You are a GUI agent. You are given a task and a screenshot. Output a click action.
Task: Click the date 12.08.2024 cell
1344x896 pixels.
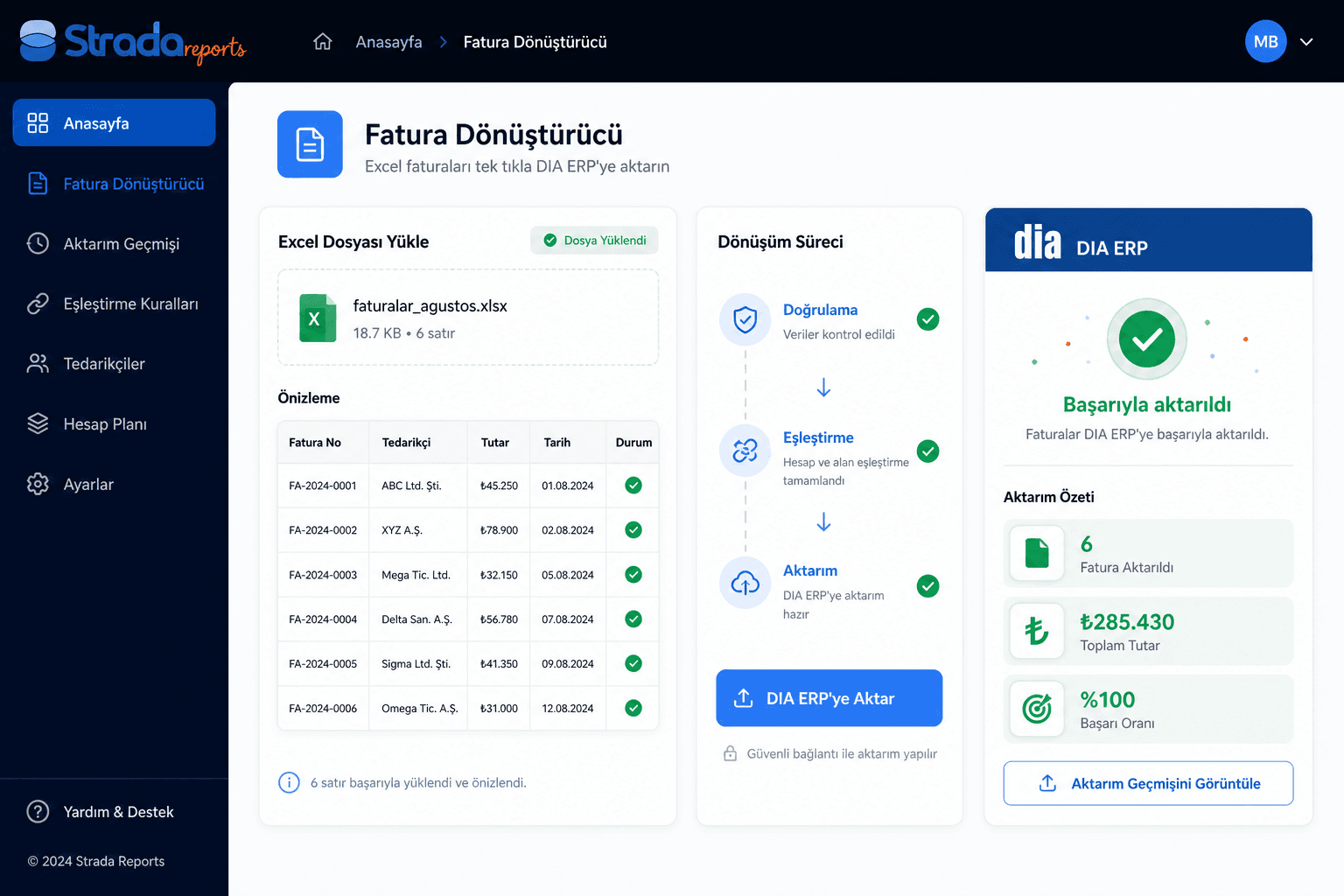click(568, 709)
